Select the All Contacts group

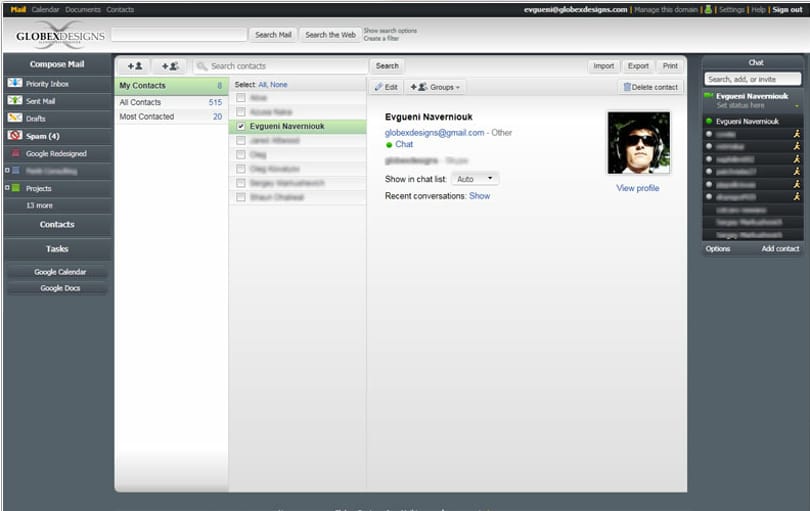pyautogui.click(x=171, y=102)
